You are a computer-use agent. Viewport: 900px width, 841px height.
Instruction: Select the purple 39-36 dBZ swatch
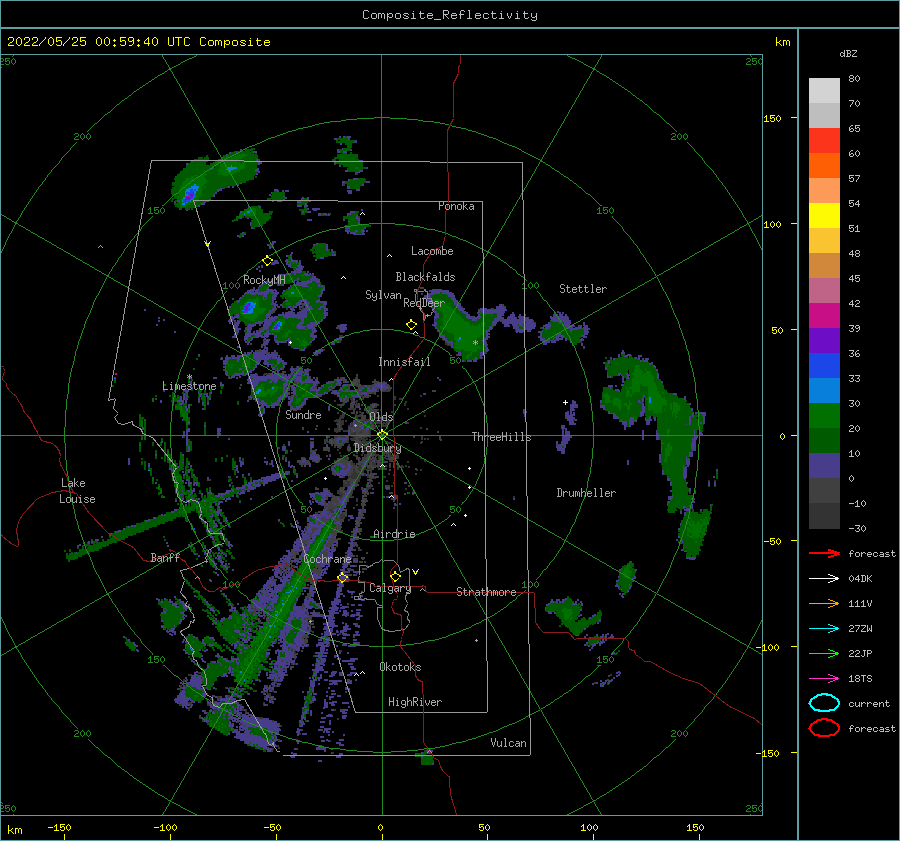(x=824, y=341)
